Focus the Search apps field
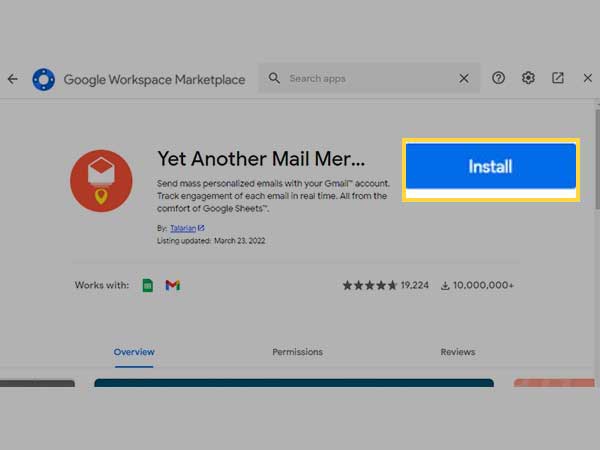The height and width of the screenshot is (450, 600). (x=369, y=78)
